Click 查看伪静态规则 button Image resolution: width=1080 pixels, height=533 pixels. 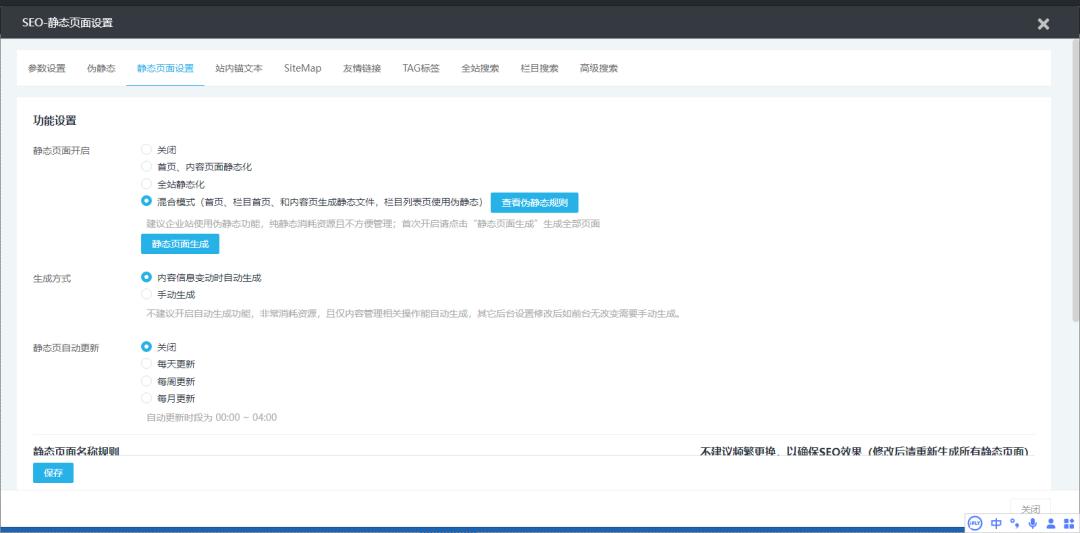pyautogui.click(x=534, y=202)
